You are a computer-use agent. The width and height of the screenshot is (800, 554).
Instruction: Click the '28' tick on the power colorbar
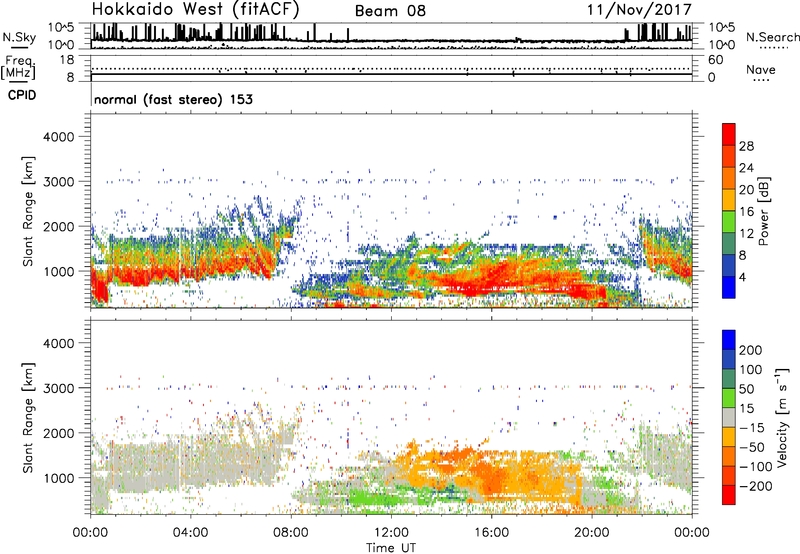[746, 146]
